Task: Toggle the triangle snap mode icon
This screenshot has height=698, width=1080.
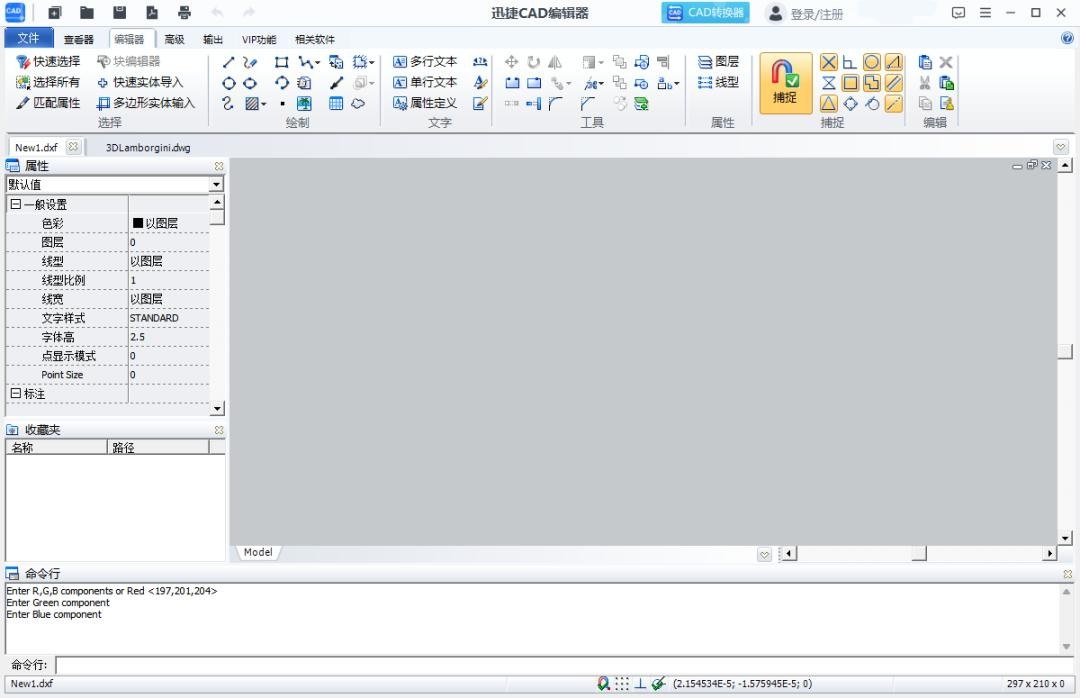Action: coord(829,103)
